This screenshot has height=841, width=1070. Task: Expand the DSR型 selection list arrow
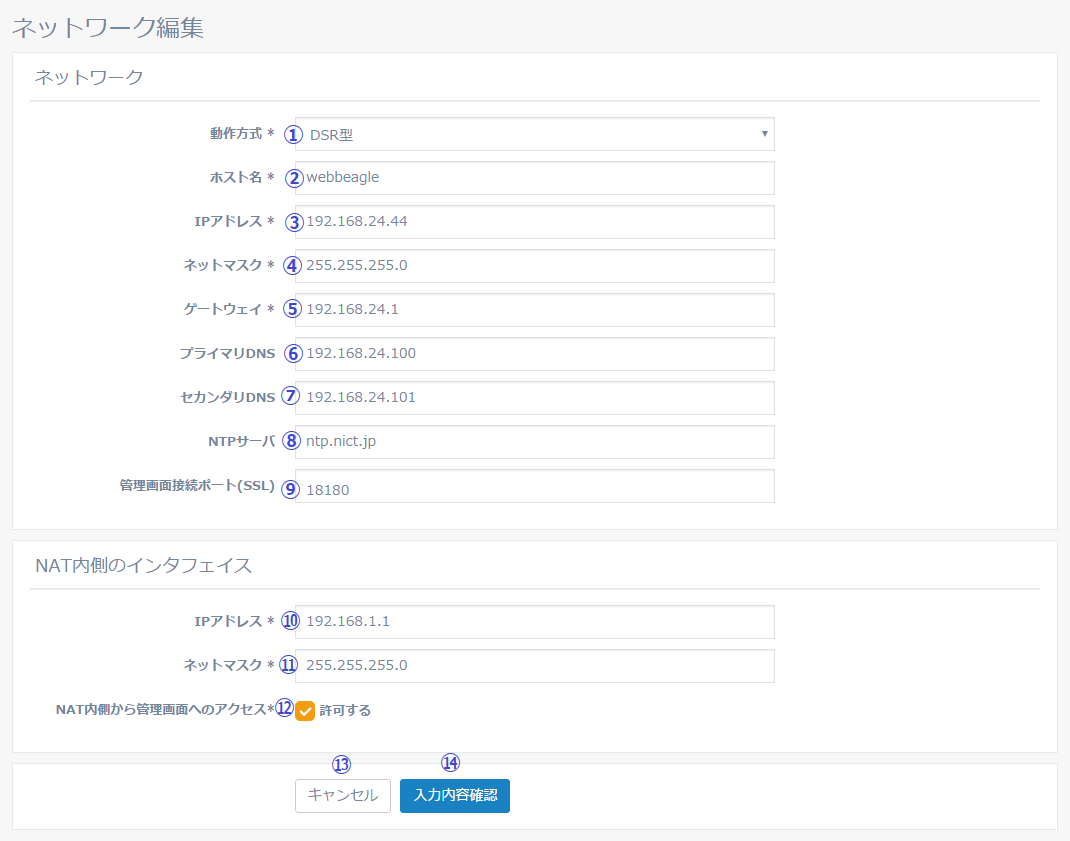(x=763, y=134)
